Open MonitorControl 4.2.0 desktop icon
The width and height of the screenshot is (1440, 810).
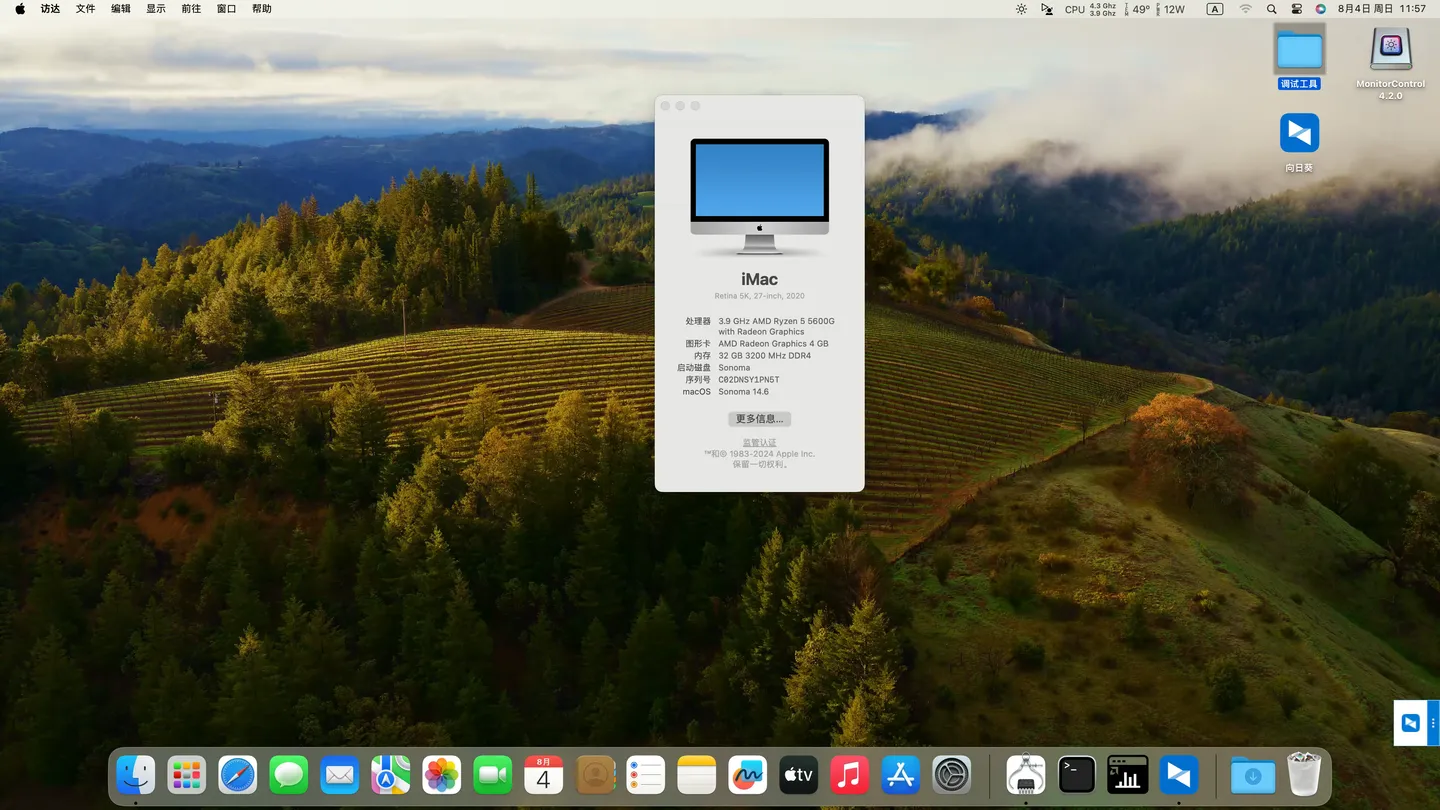click(1390, 50)
